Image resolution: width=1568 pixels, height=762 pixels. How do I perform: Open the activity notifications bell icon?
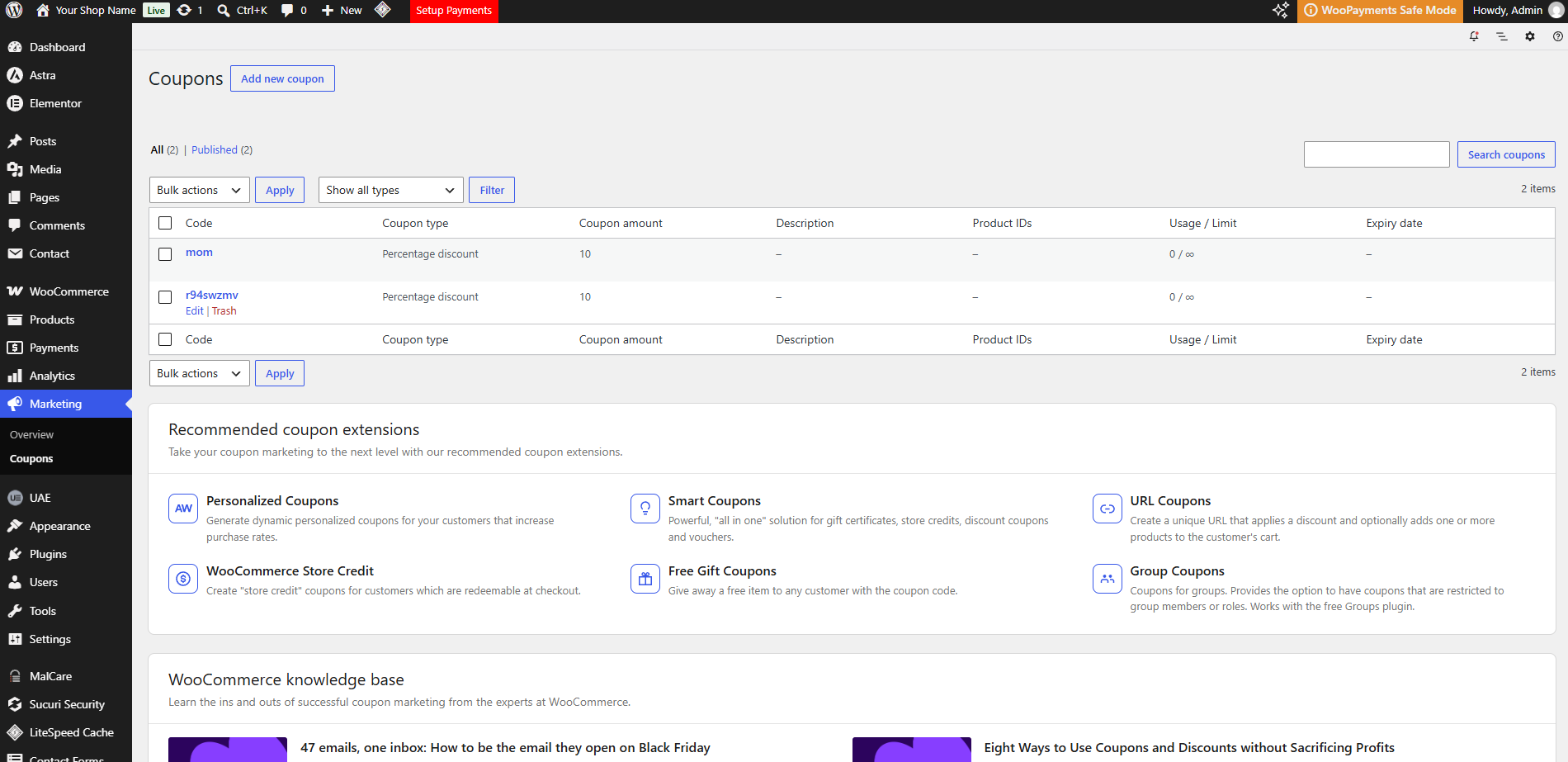click(1474, 36)
